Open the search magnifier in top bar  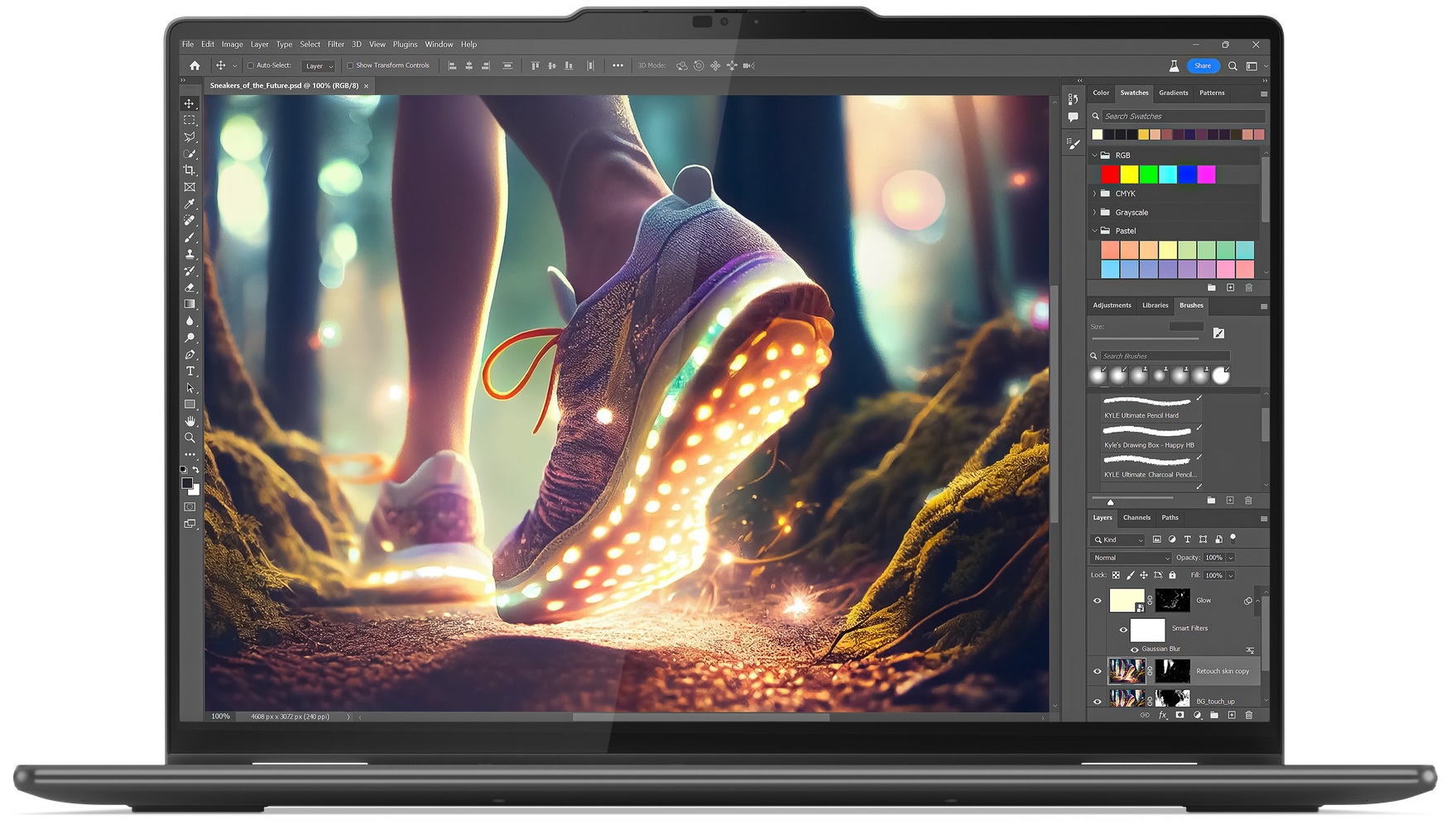pos(1233,66)
